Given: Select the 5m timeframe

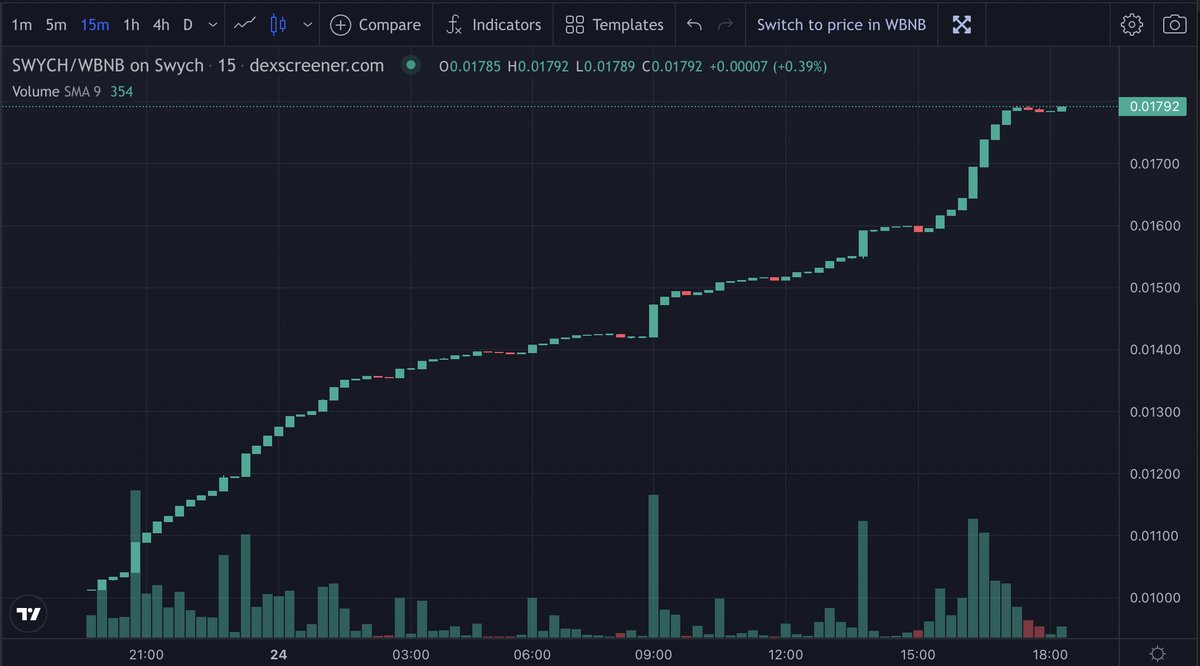Looking at the screenshot, I should click(x=56, y=24).
